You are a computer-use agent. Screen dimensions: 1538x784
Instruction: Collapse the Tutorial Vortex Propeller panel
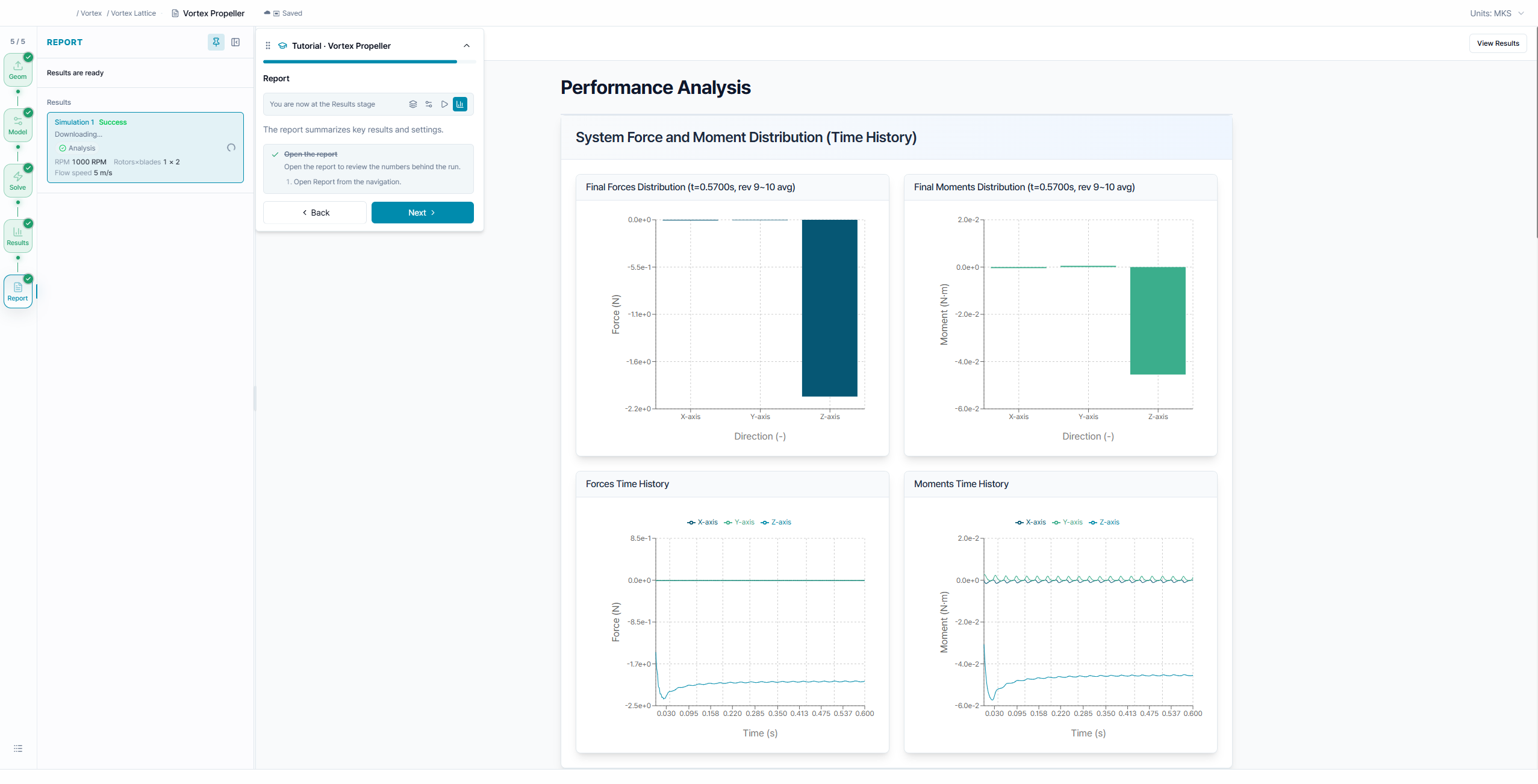click(x=467, y=46)
